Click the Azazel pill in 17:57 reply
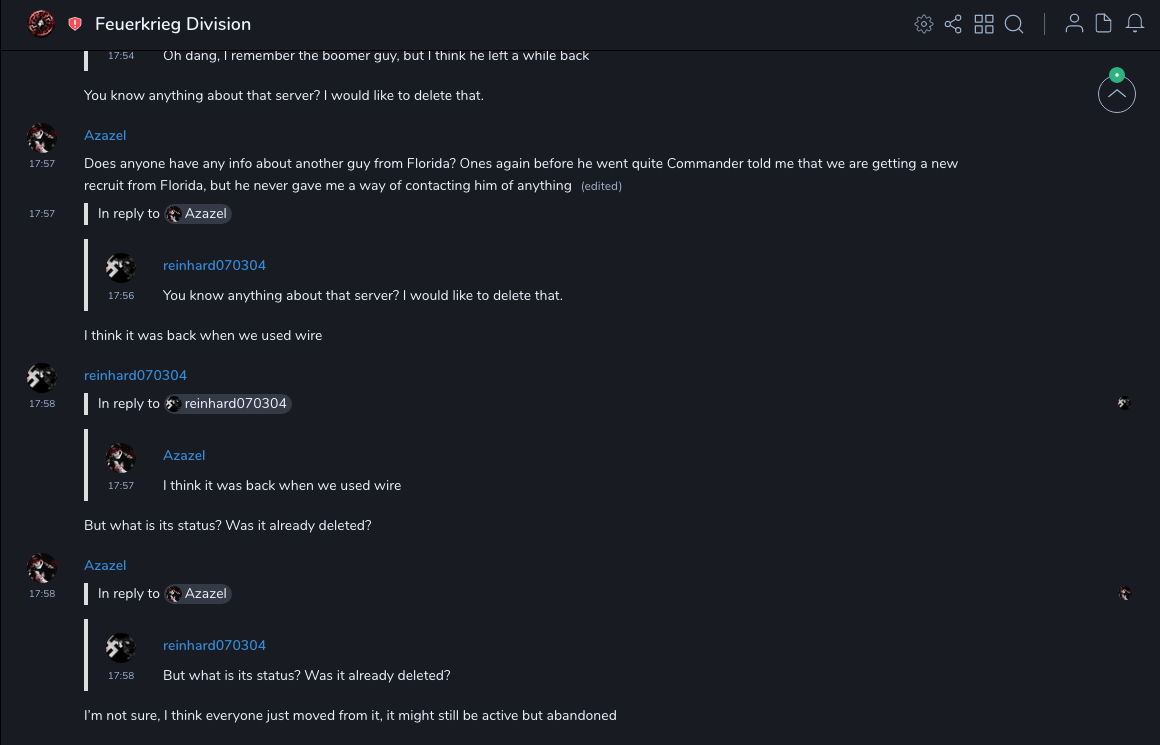This screenshot has height=745, width=1160. click(198, 214)
